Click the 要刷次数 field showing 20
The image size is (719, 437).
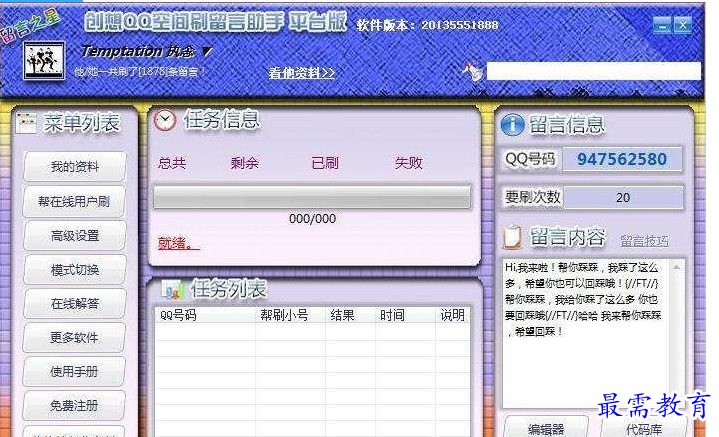click(623, 198)
